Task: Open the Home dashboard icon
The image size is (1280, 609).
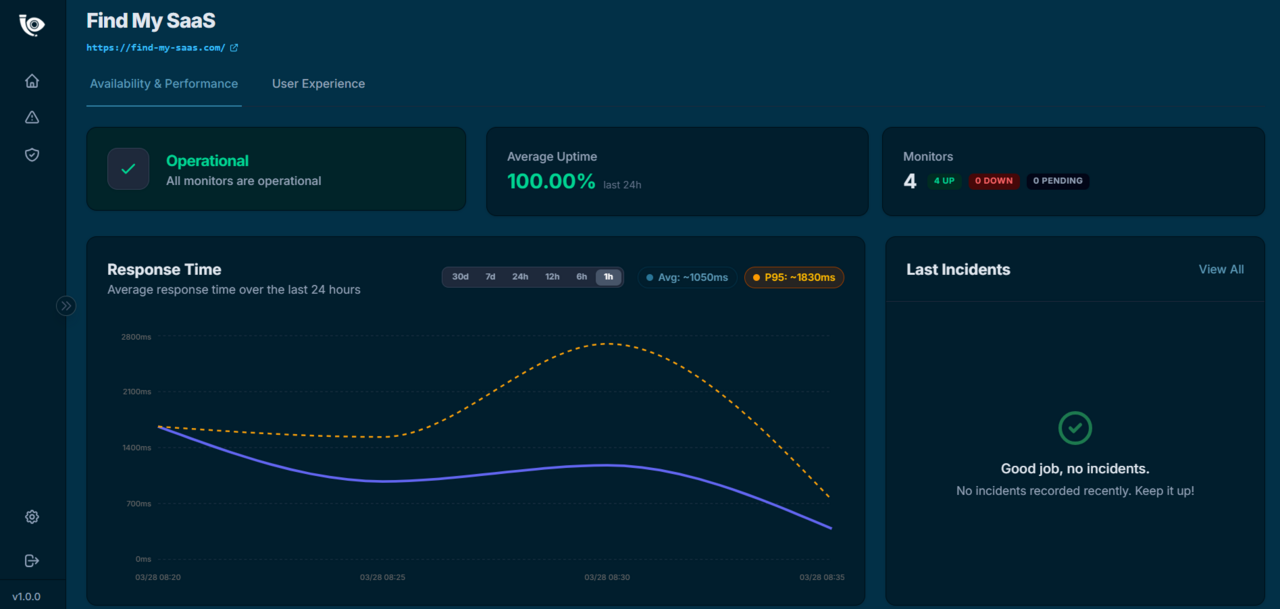Action: 32,81
